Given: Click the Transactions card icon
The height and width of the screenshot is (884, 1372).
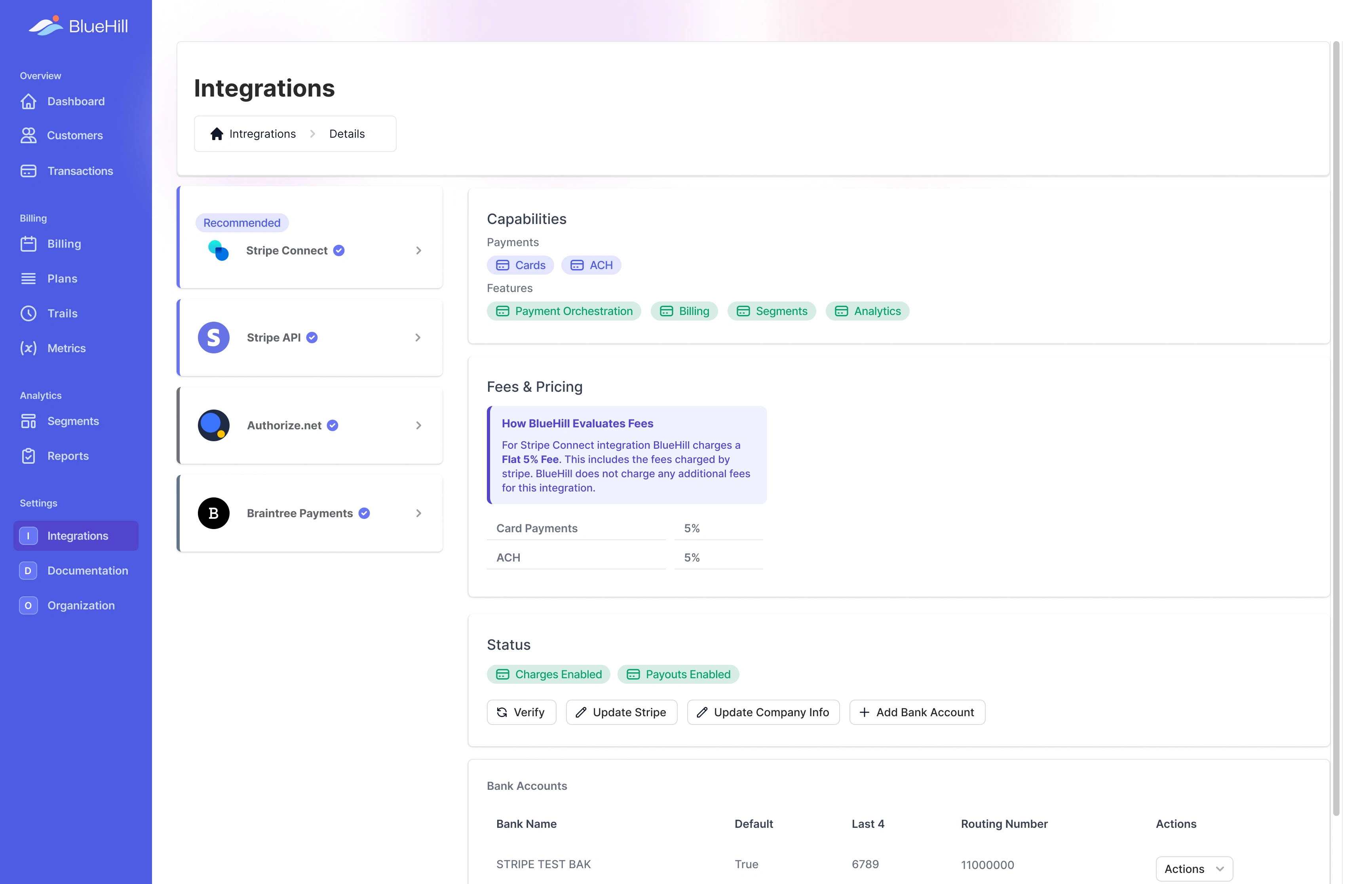Looking at the screenshot, I should click(28, 171).
